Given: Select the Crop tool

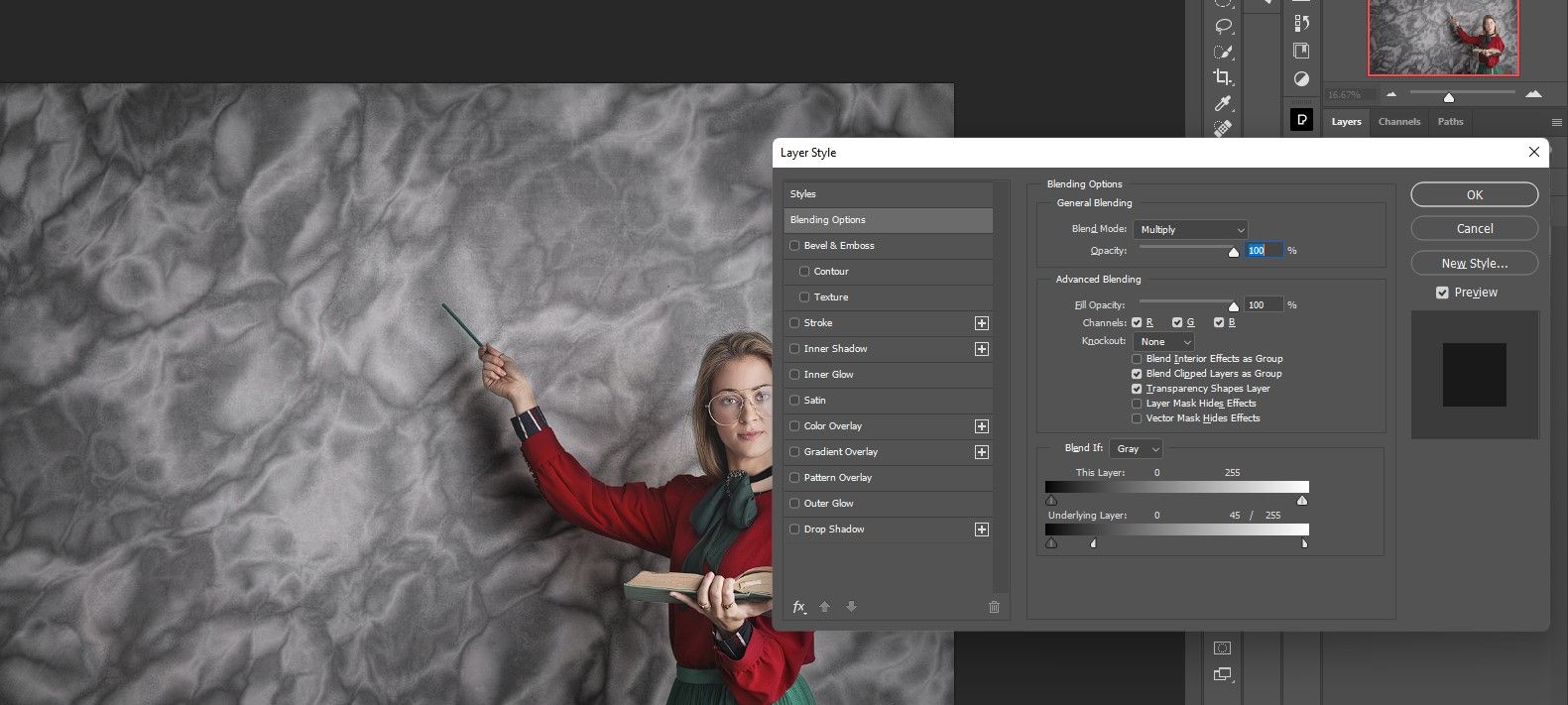Looking at the screenshot, I should point(1223,77).
